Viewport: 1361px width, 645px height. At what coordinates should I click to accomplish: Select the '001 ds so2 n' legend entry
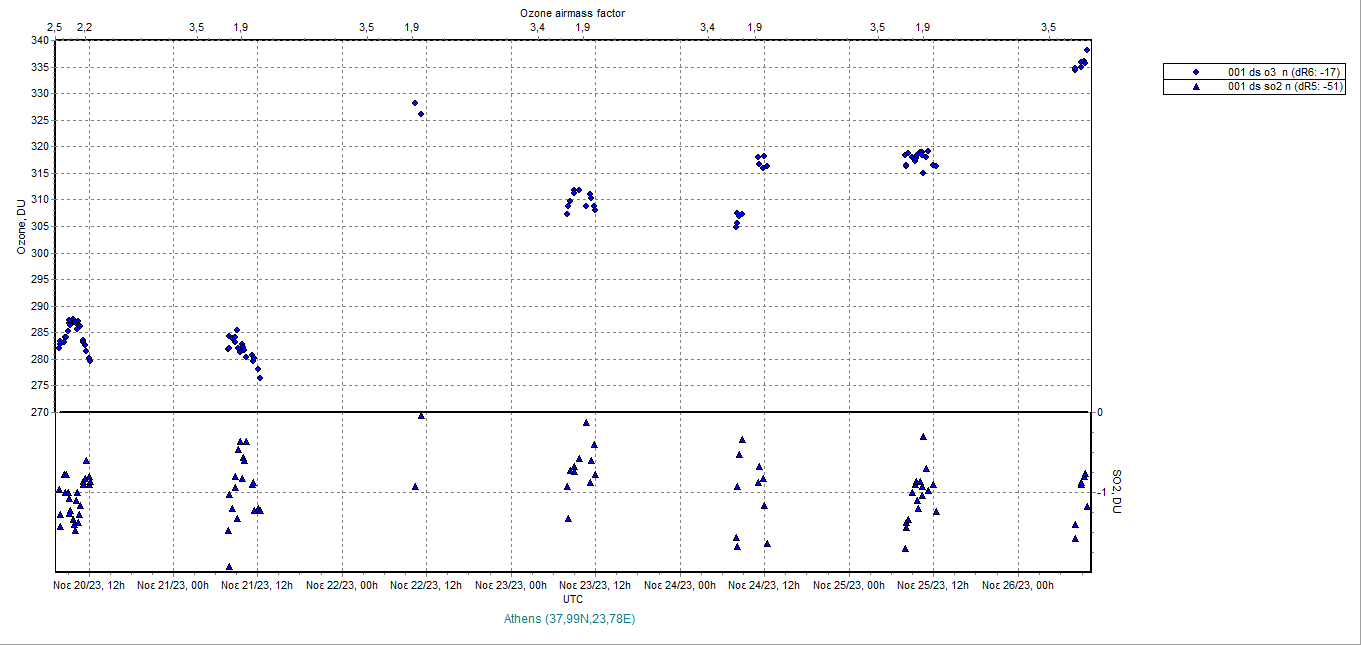pos(1271,87)
